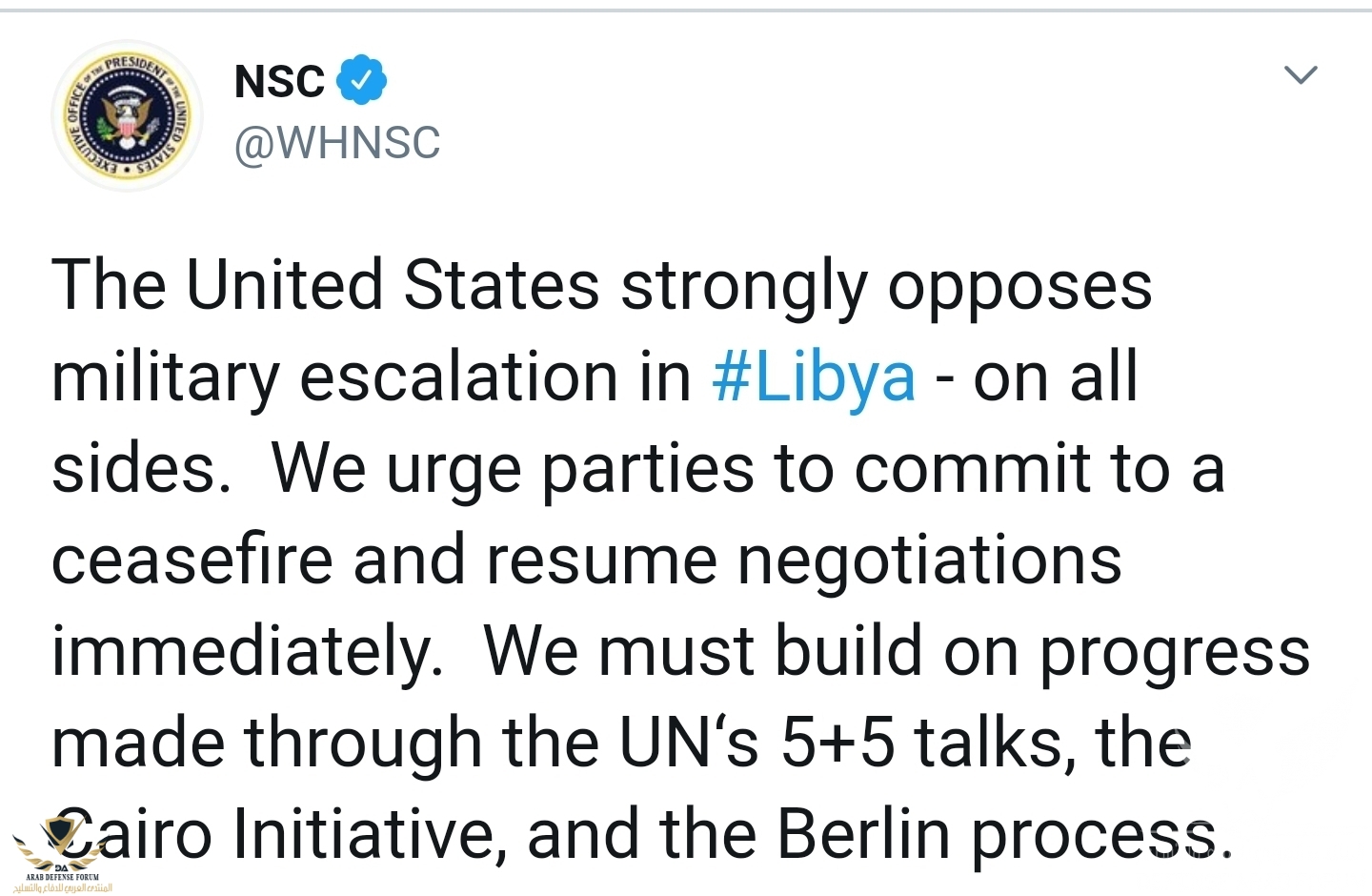This screenshot has height=896, width=1372.
Task: Click the word "negotiations" in the tweet
Action: pos(930,560)
